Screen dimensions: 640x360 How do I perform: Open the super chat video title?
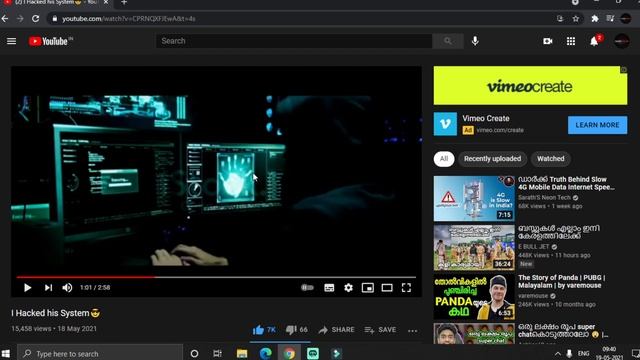coord(563,331)
